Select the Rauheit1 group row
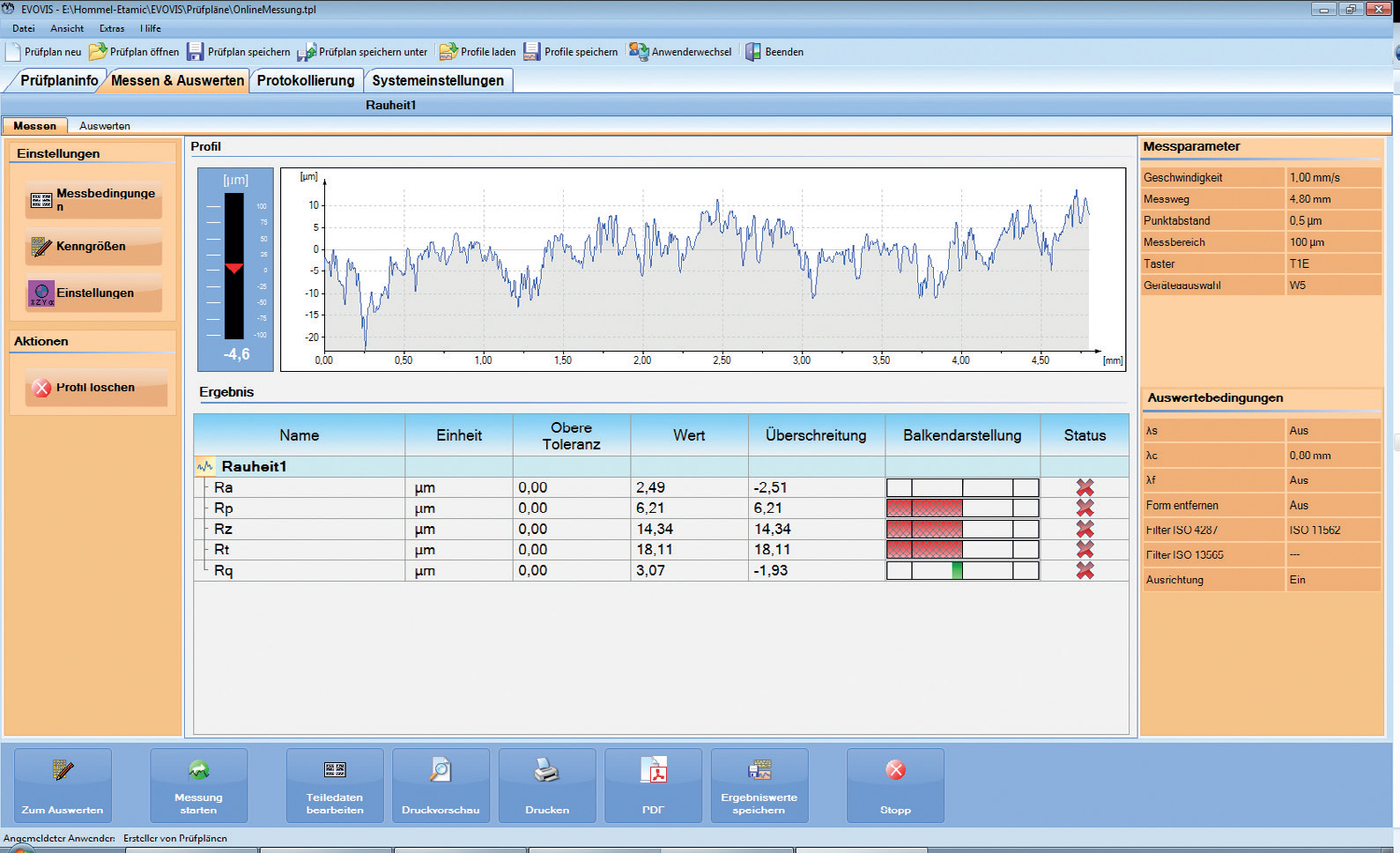Viewport: 1400px width, 853px height. 254,467
